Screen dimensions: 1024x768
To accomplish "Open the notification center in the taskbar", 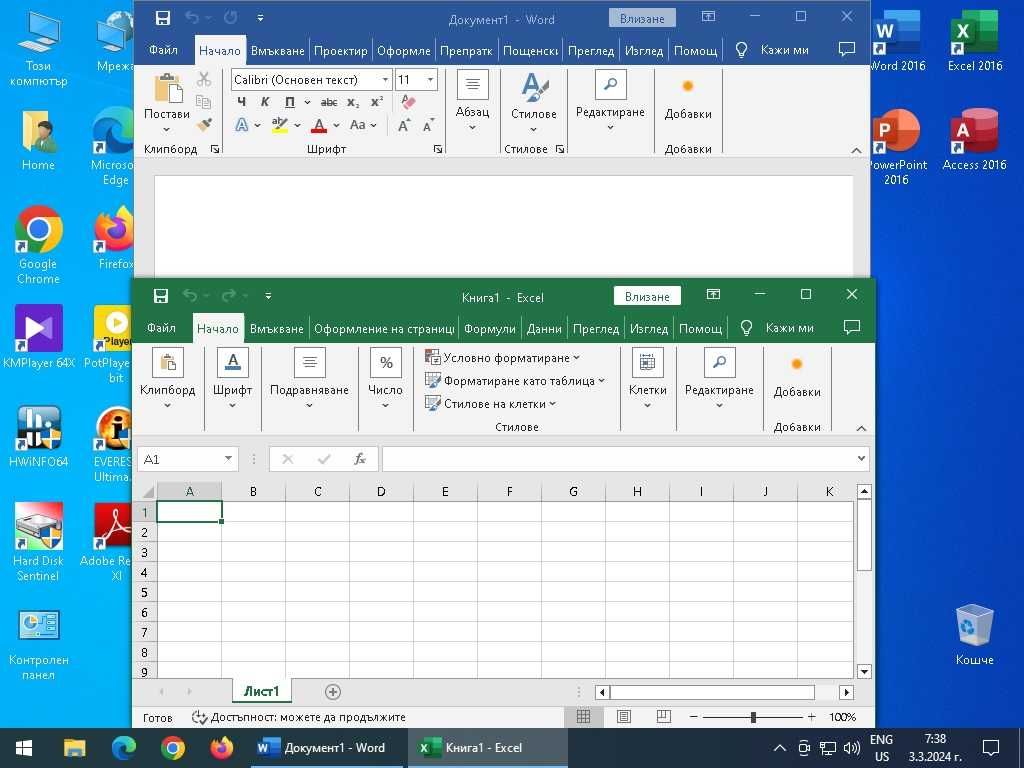I will (x=991, y=748).
